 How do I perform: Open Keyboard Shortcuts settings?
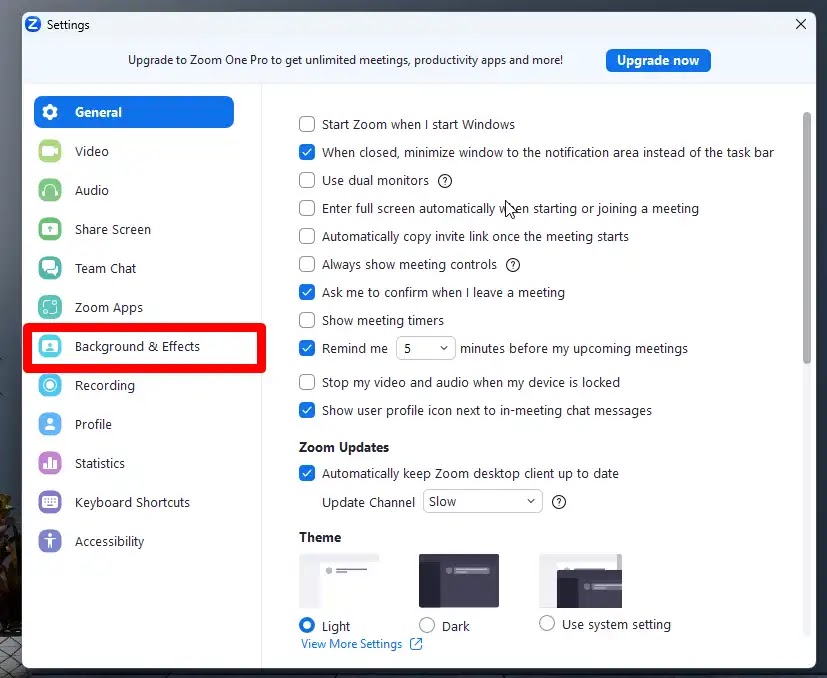[x=134, y=502]
